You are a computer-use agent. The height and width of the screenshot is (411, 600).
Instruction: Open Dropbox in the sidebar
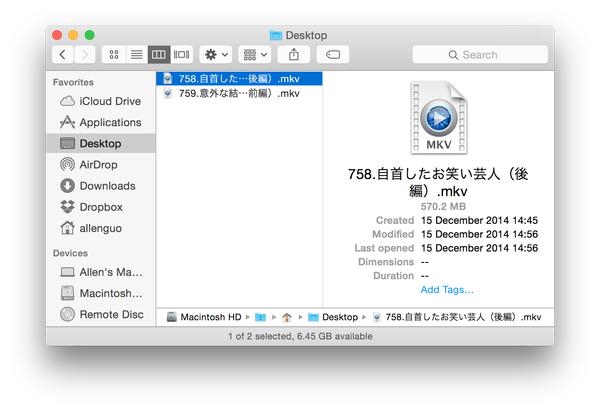coord(100,207)
